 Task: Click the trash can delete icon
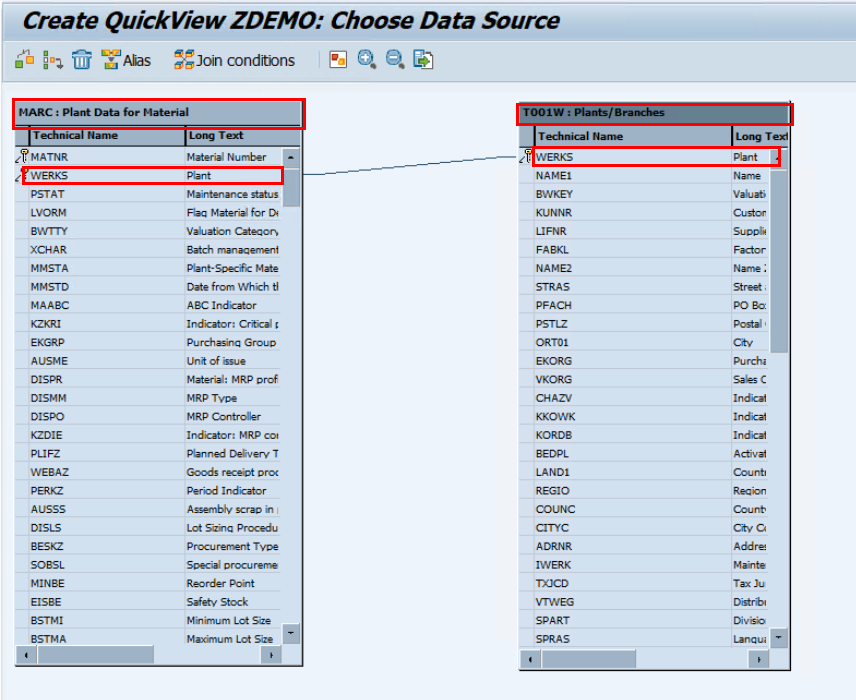click(82, 60)
